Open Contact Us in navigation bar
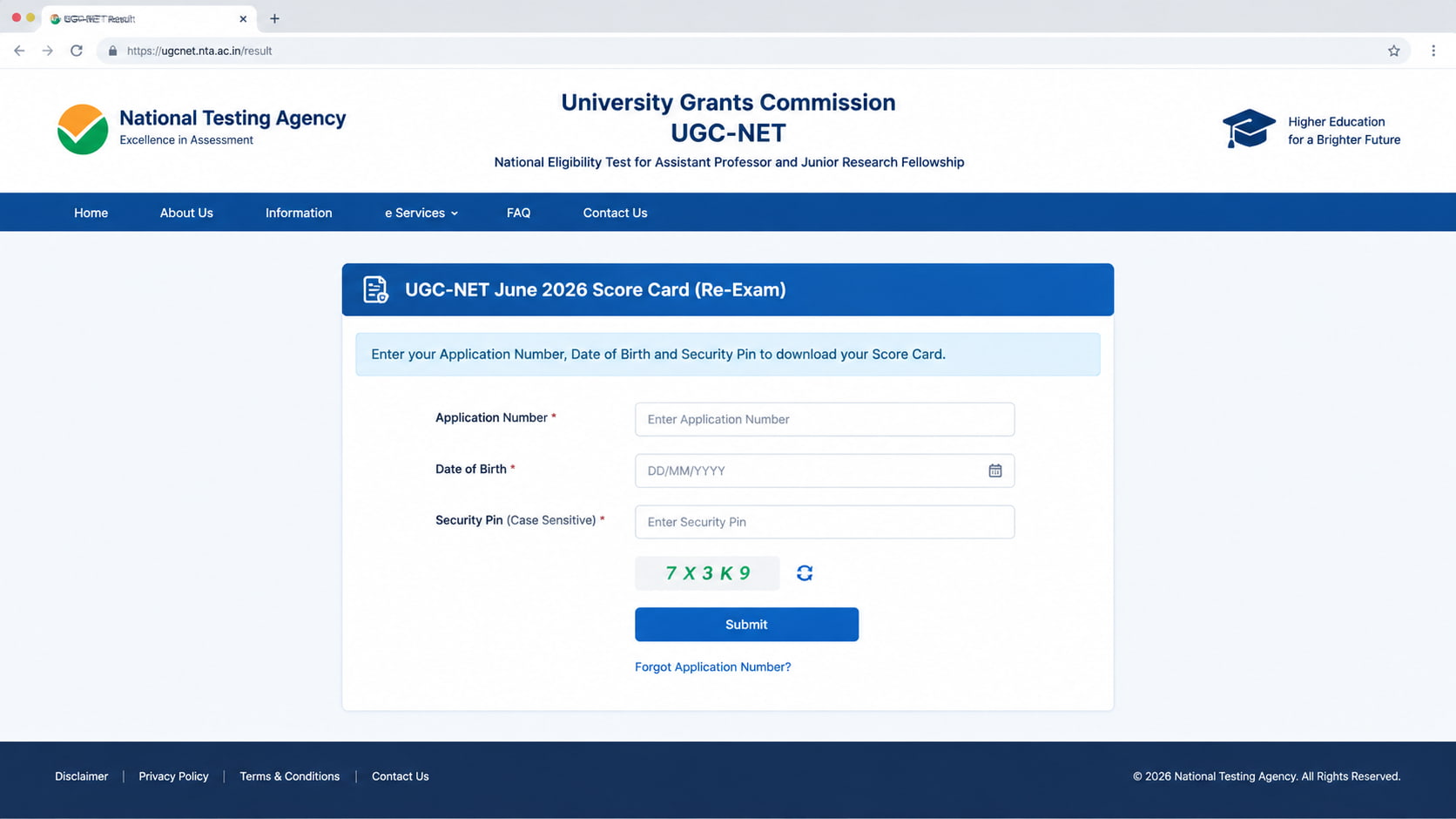Viewport: 1456px width, 819px height. [x=615, y=213]
